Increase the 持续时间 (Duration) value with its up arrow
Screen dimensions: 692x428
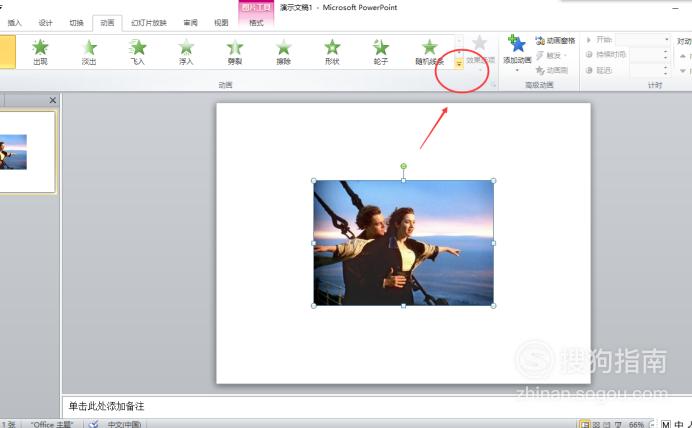click(666, 52)
